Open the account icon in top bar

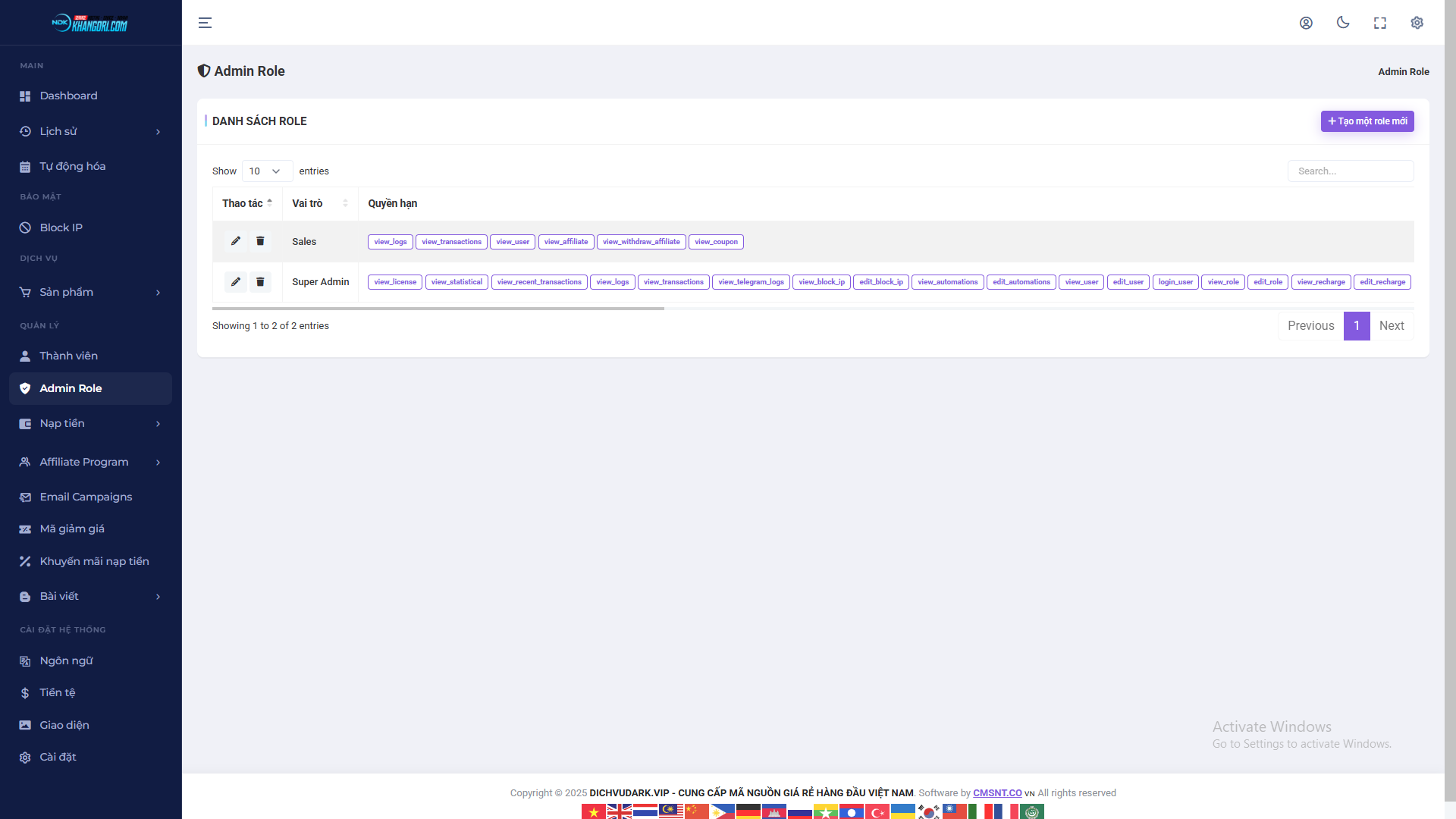pyautogui.click(x=1306, y=23)
